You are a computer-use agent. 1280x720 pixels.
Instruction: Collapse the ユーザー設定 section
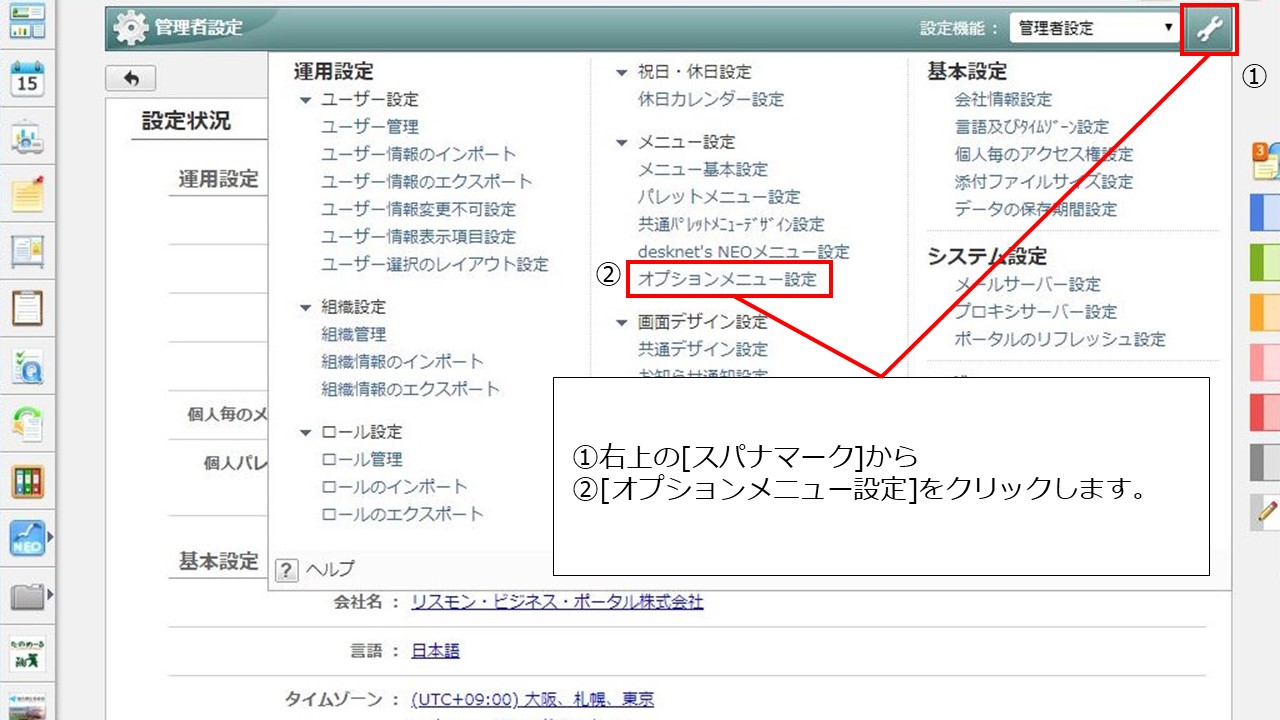[306, 100]
